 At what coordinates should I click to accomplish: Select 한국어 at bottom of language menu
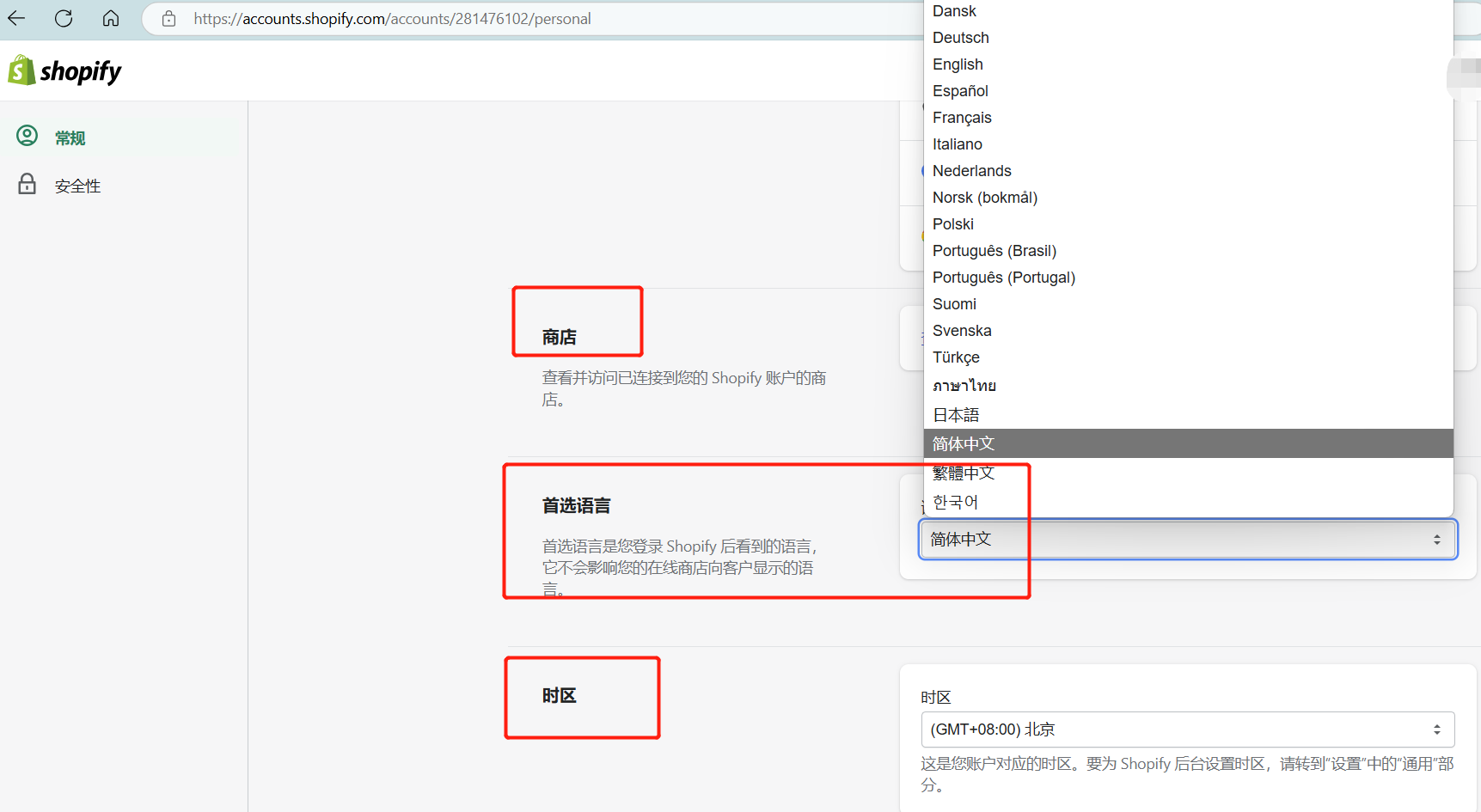(x=955, y=502)
